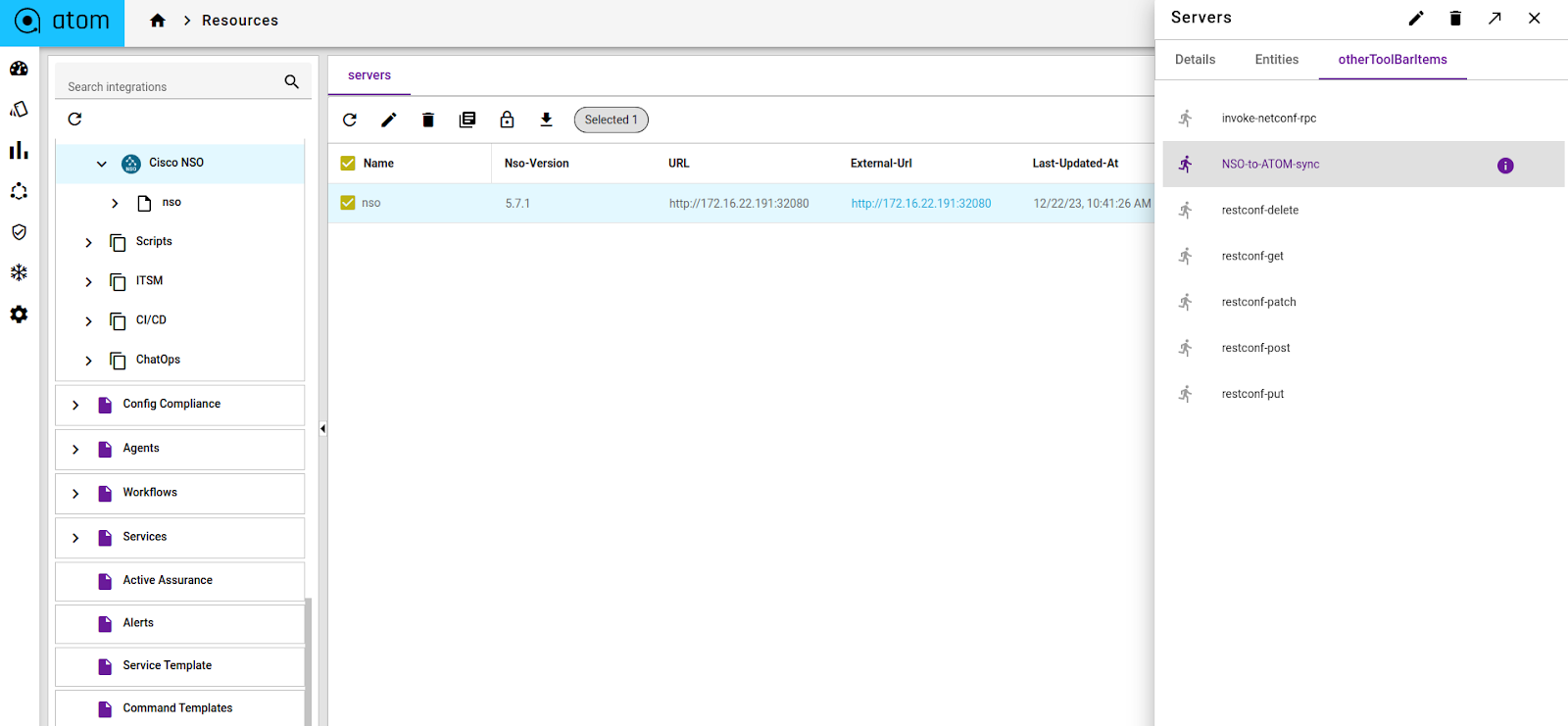Click the devices sidebar icon below dashboard

[x=19, y=109]
